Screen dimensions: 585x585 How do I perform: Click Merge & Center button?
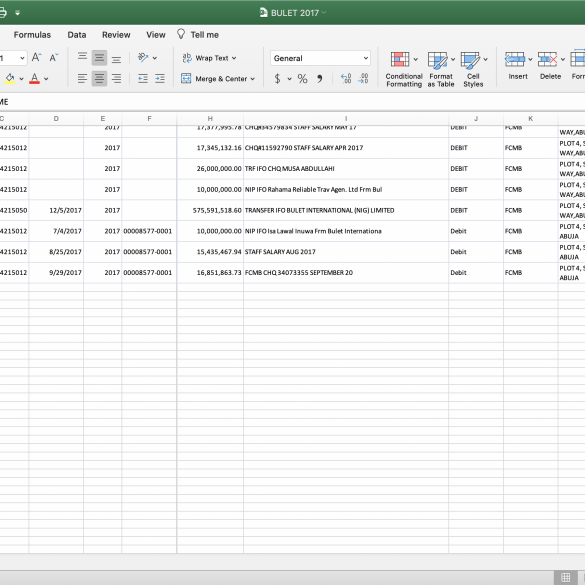click(214, 79)
